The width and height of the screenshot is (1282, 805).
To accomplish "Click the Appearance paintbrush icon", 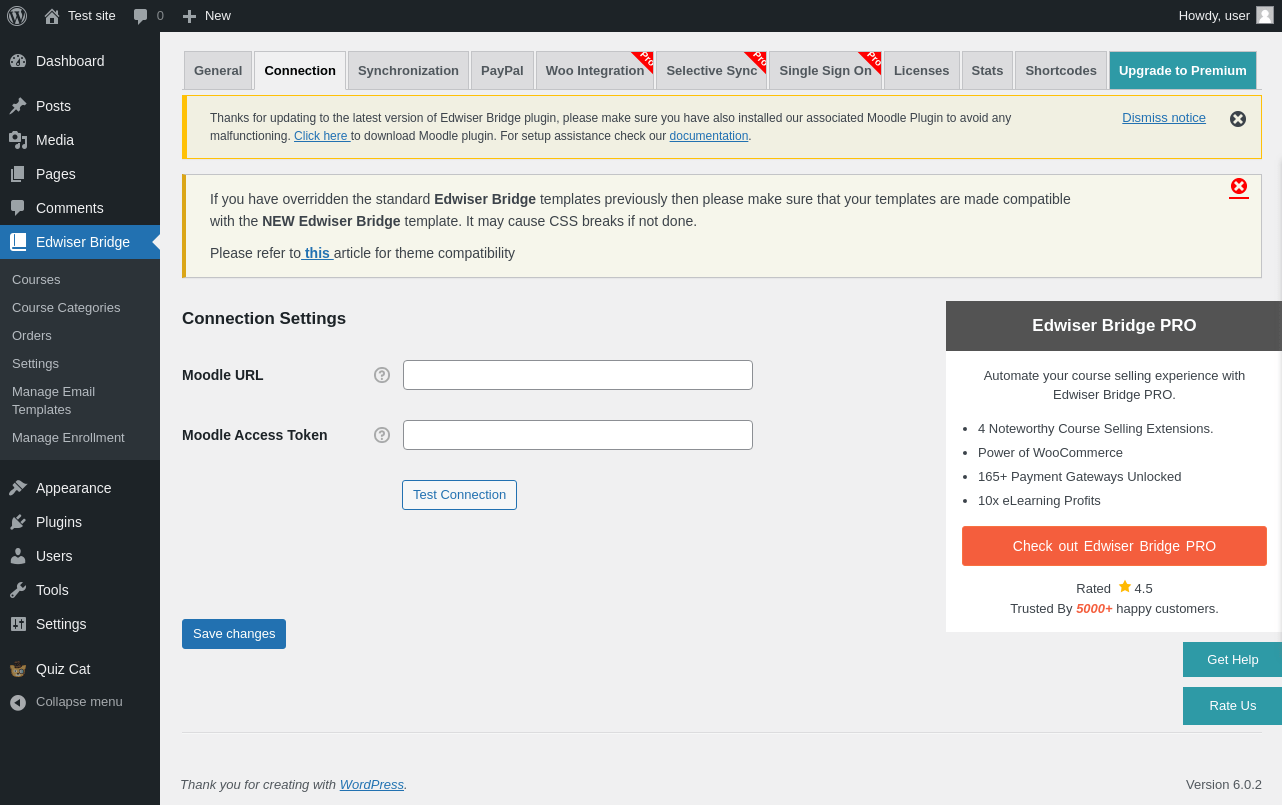I will (x=18, y=488).
